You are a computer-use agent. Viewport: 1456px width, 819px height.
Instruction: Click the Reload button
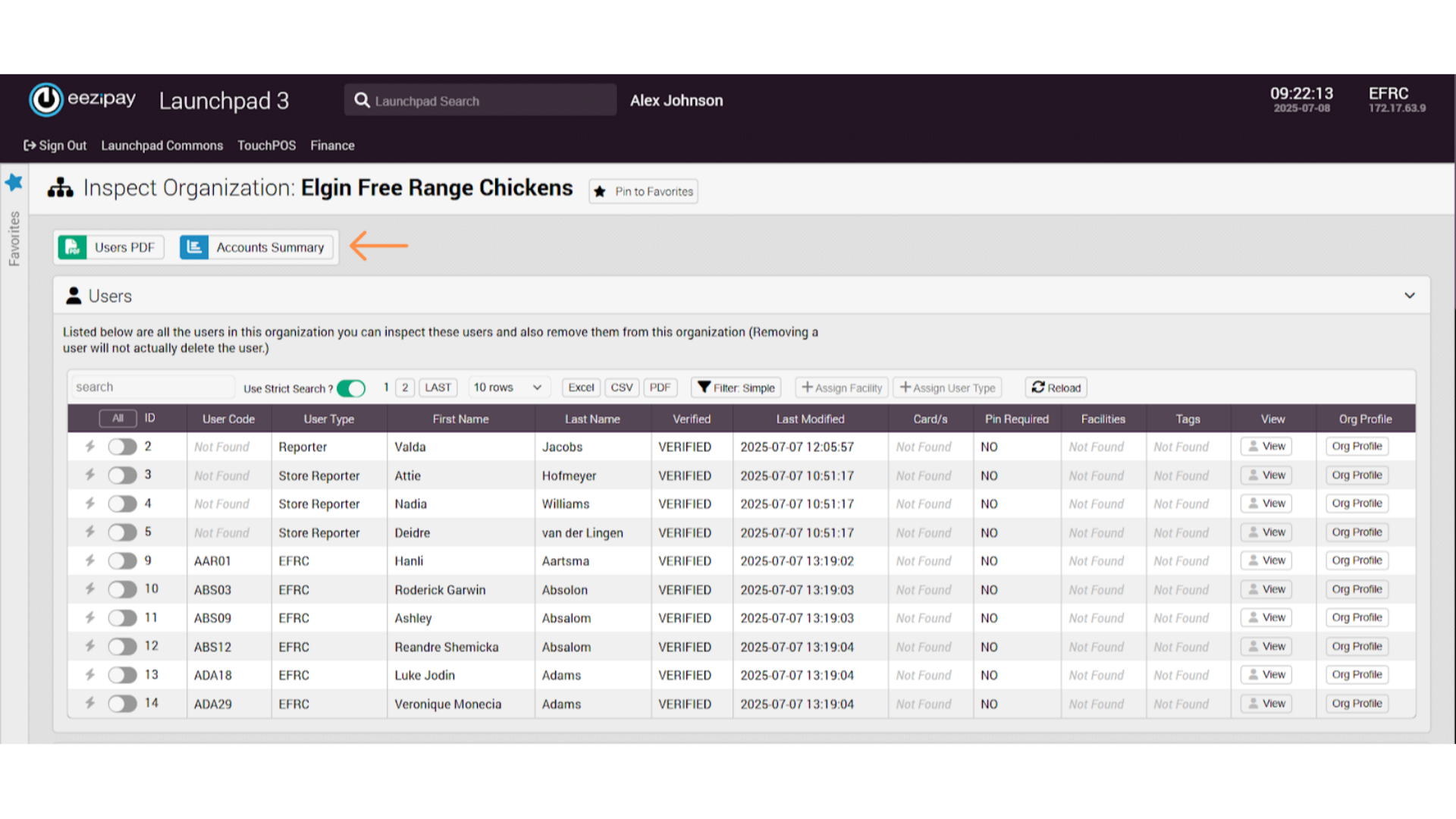coord(1056,388)
